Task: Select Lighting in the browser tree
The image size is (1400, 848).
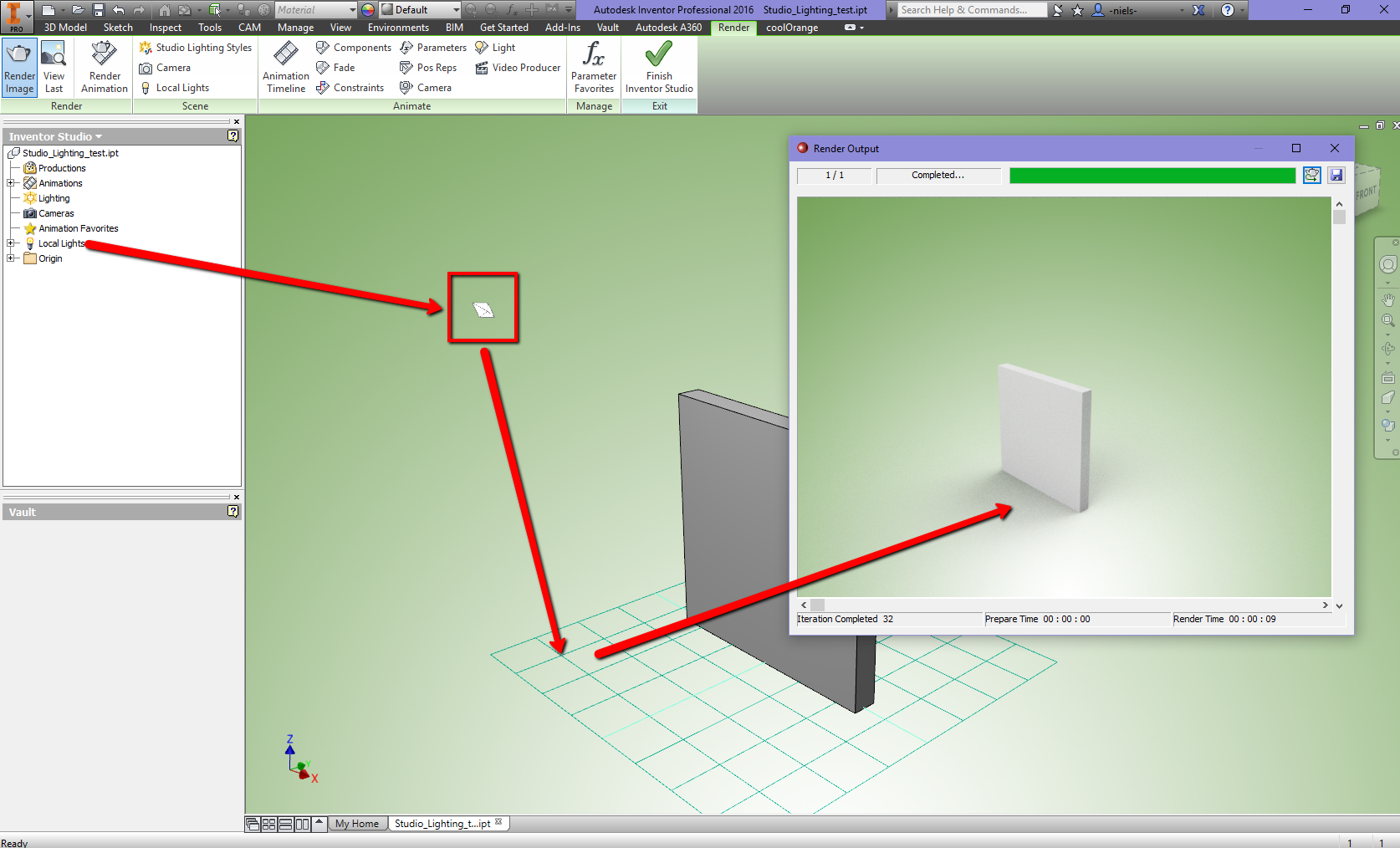Action: point(54,198)
